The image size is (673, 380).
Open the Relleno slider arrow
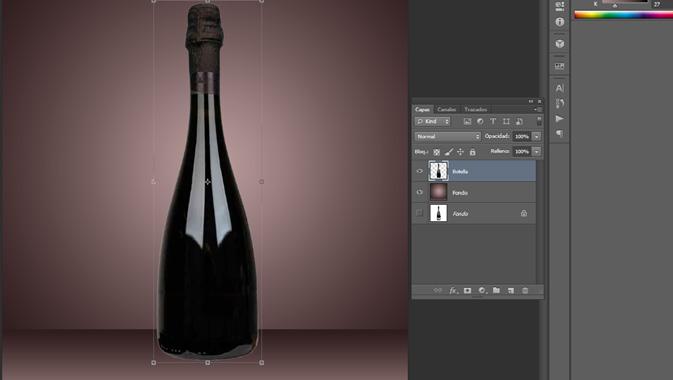[x=537, y=152]
